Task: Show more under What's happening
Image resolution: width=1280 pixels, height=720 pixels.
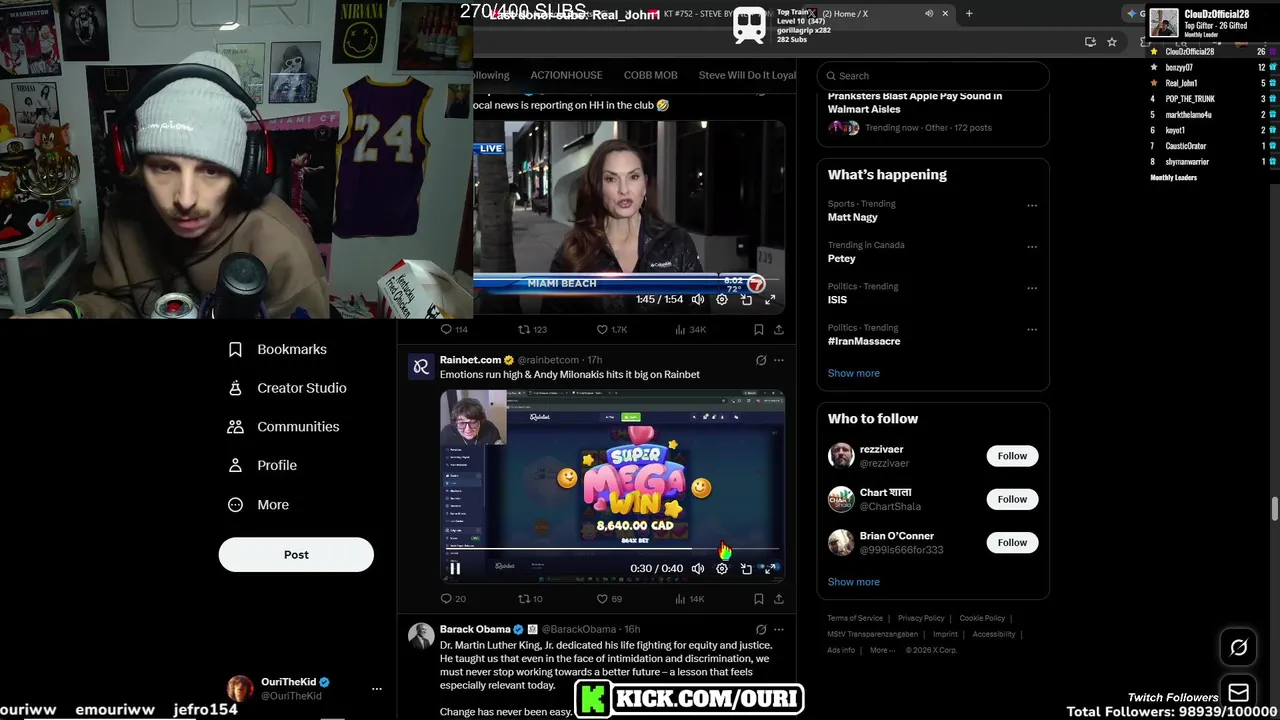Action: point(854,373)
